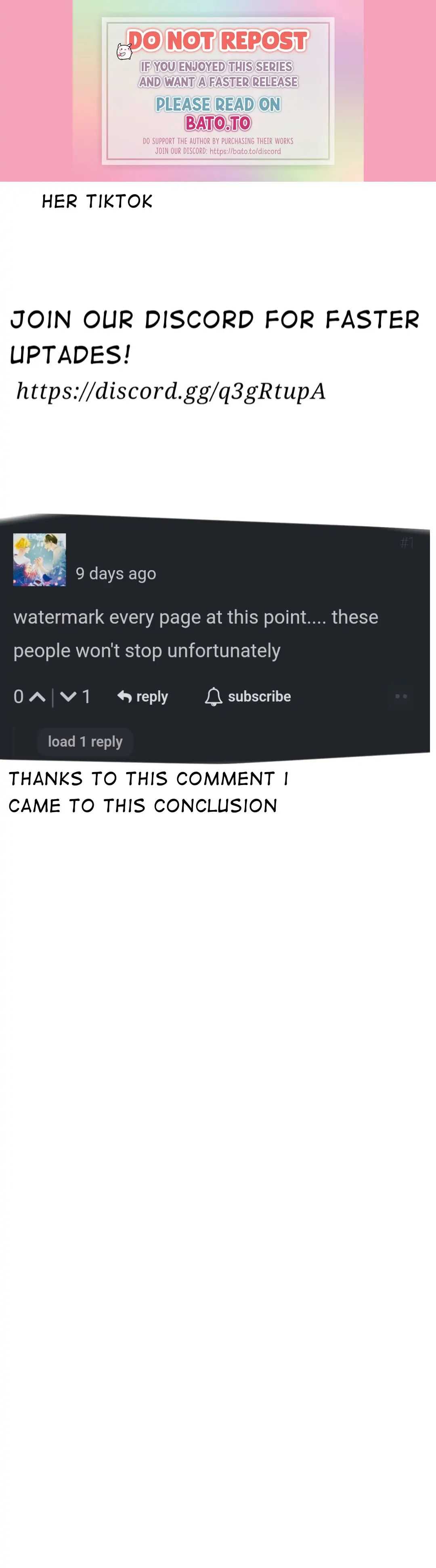
Task: Click the #1 comment number link
Action: pos(407,542)
